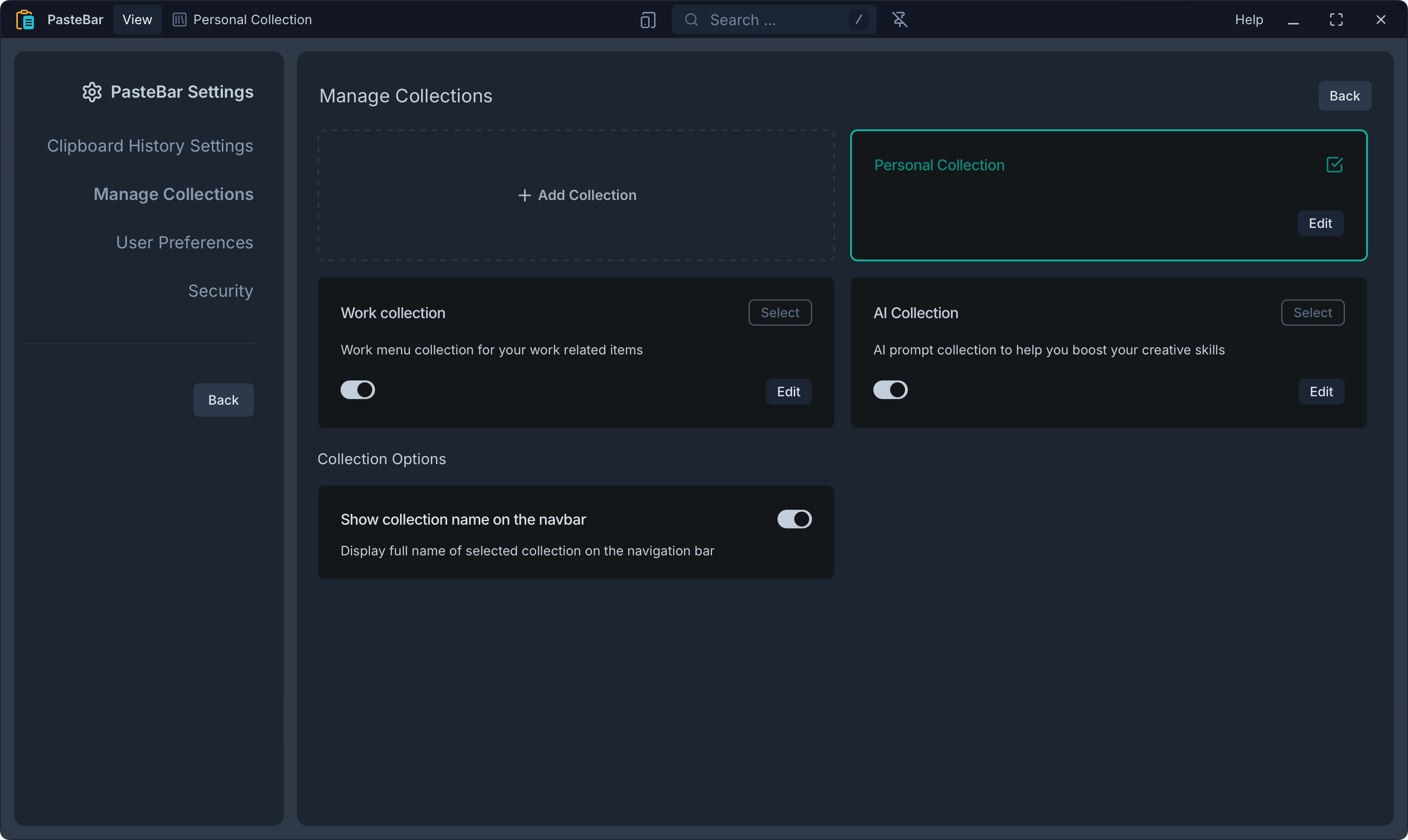Viewport: 1408px width, 840px height.
Task: Click 'Work menu collection for your work related items'
Action: point(491,350)
